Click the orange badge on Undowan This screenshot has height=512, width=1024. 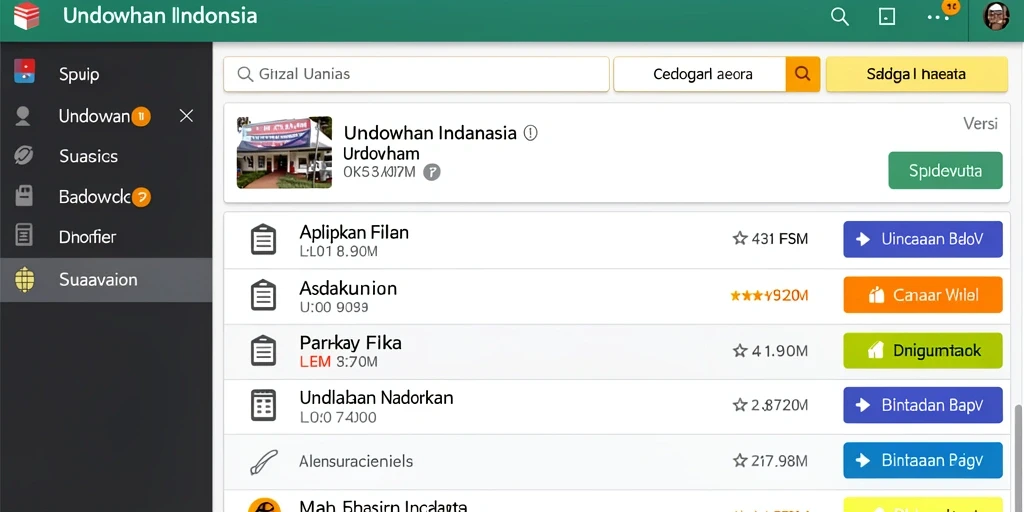coord(141,117)
